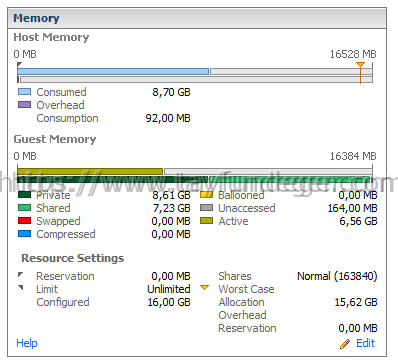This screenshot has width=398, height=364.
Task: Click the Ballooned yellow legend swatch
Action: coord(206,195)
